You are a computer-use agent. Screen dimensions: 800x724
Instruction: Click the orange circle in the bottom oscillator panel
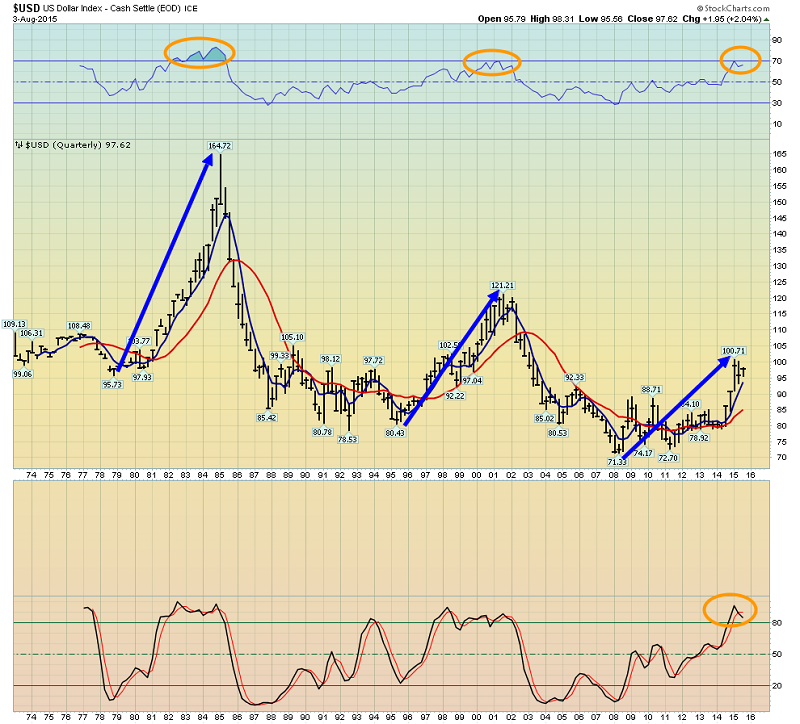click(x=729, y=608)
